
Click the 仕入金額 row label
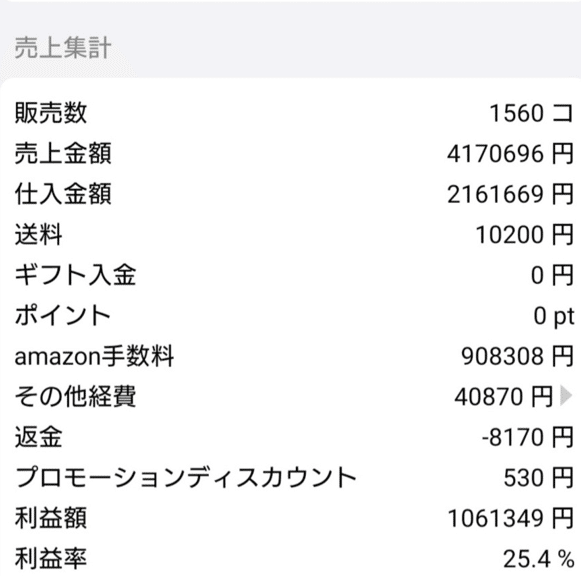click(63, 194)
